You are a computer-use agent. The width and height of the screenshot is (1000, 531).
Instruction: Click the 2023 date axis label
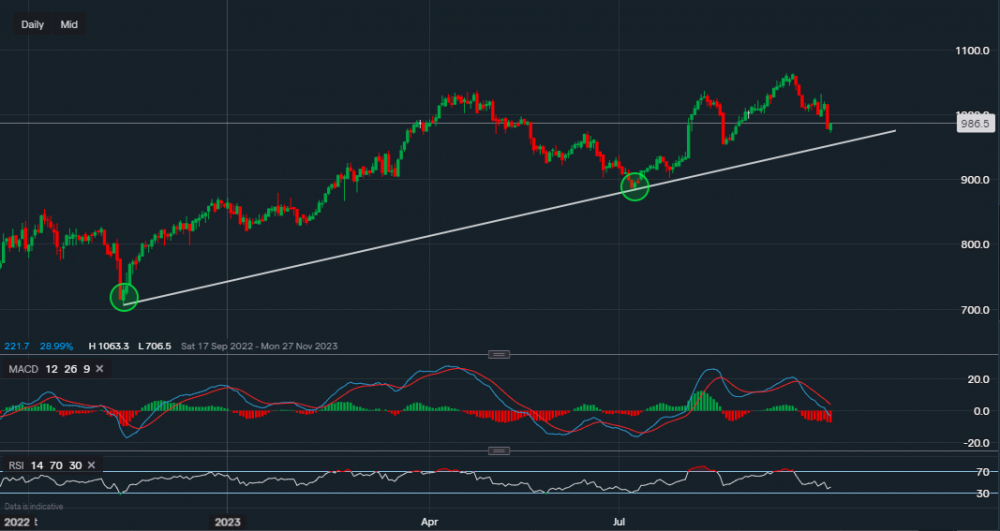228,521
